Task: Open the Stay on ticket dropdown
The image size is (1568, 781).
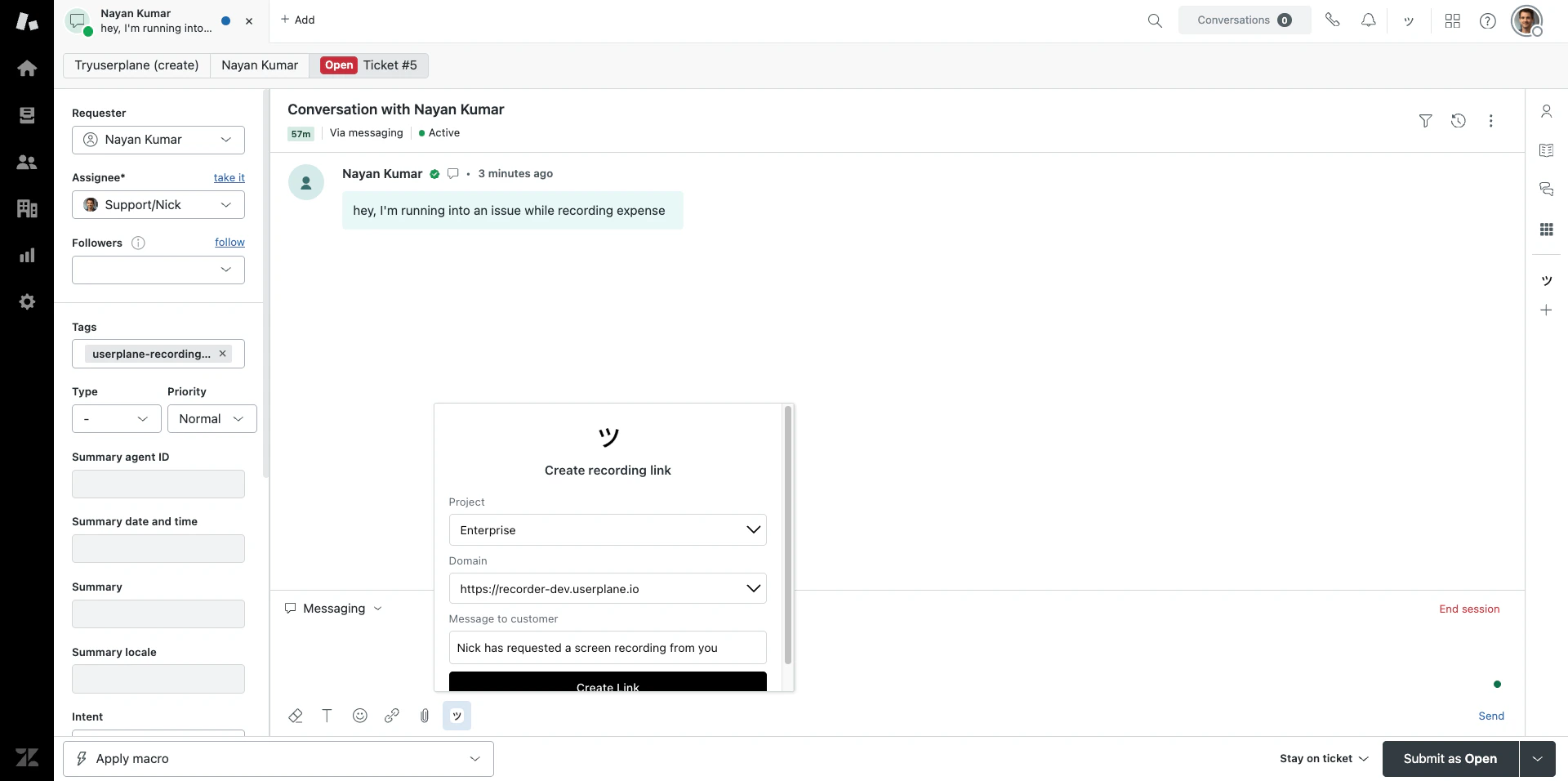Action: pyautogui.click(x=1324, y=759)
